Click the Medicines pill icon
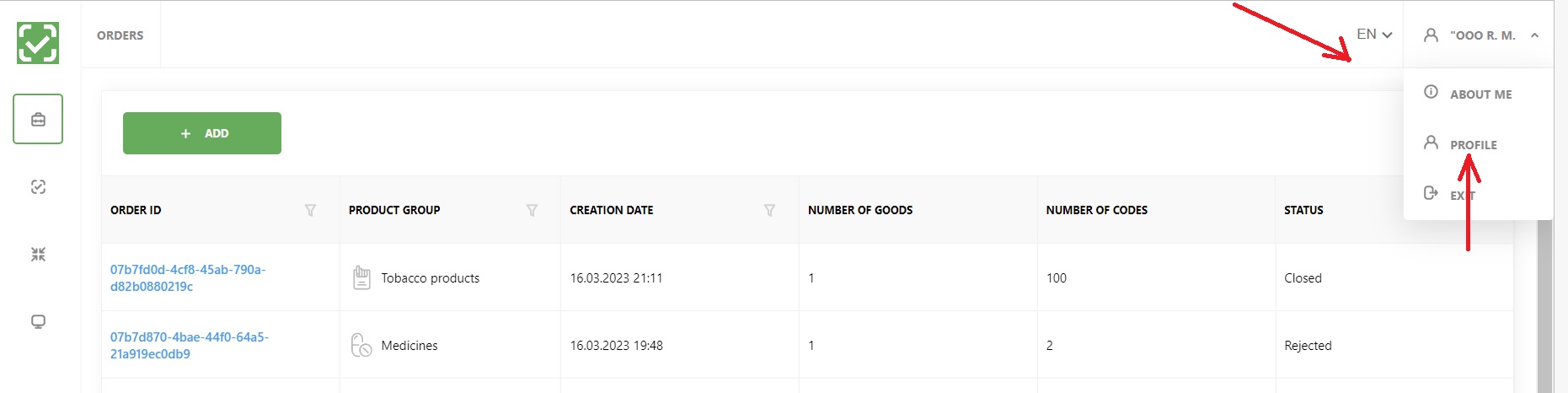Viewport: 1568px width, 393px height. (361, 345)
